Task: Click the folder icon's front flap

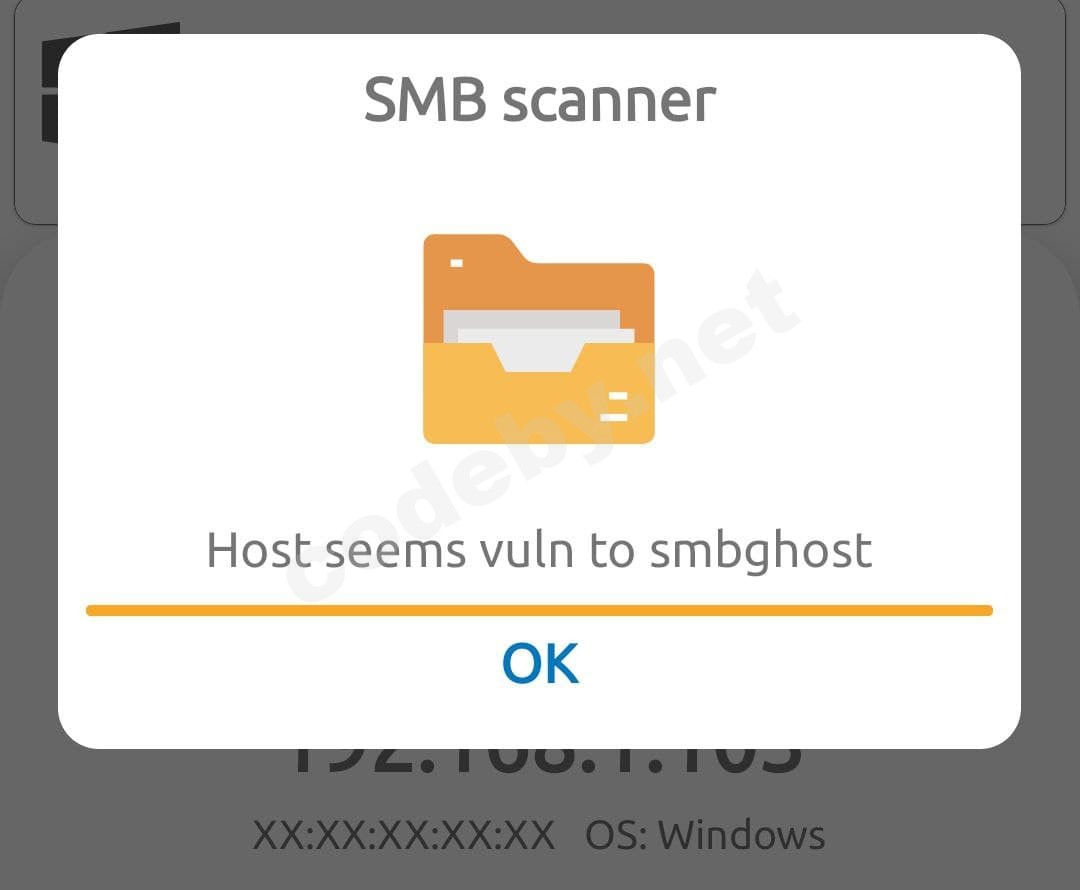Action: [539, 393]
